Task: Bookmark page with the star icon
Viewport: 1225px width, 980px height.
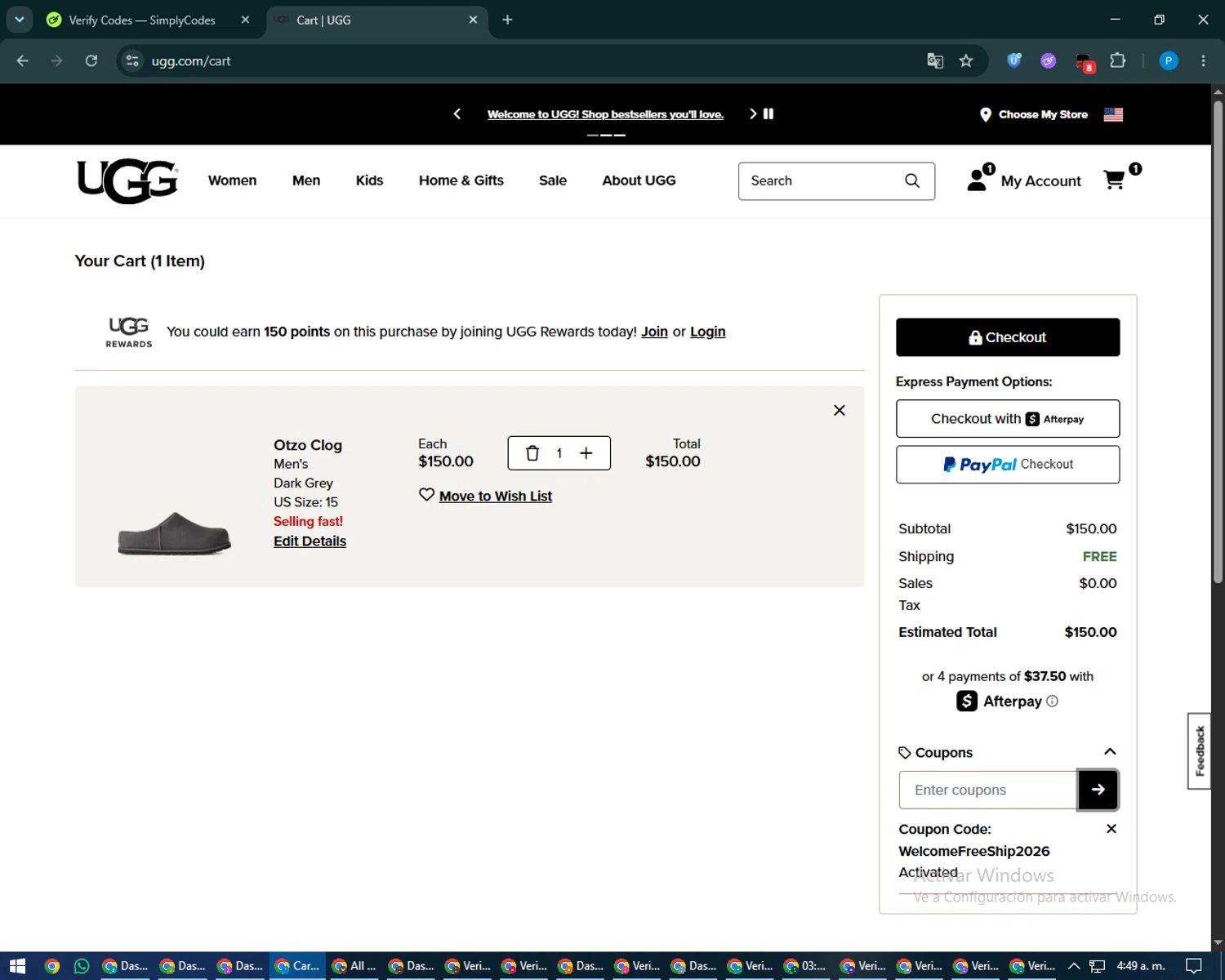Action: coord(966,60)
